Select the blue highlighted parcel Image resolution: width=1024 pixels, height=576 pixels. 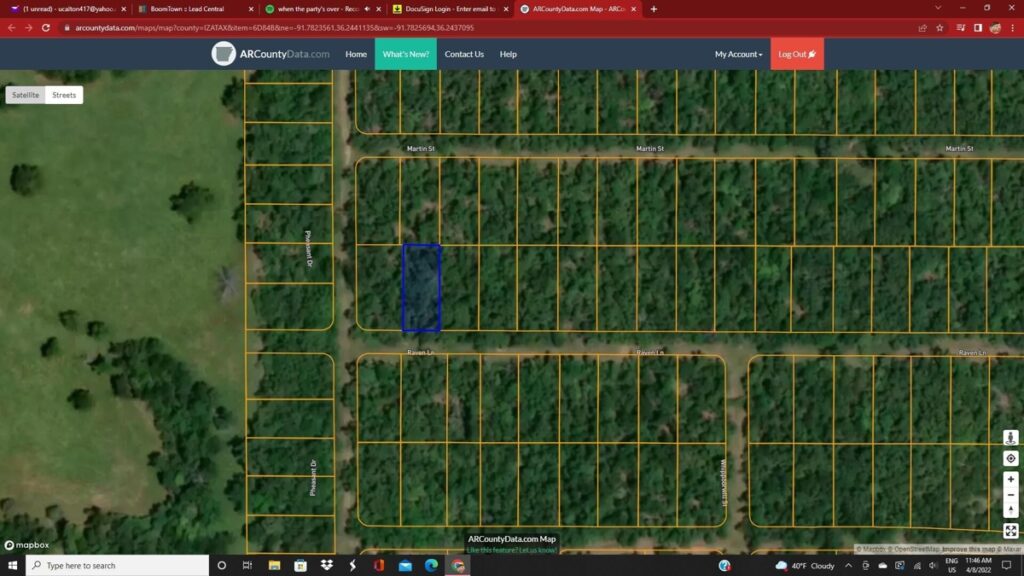pyautogui.click(x=421, y=288)
